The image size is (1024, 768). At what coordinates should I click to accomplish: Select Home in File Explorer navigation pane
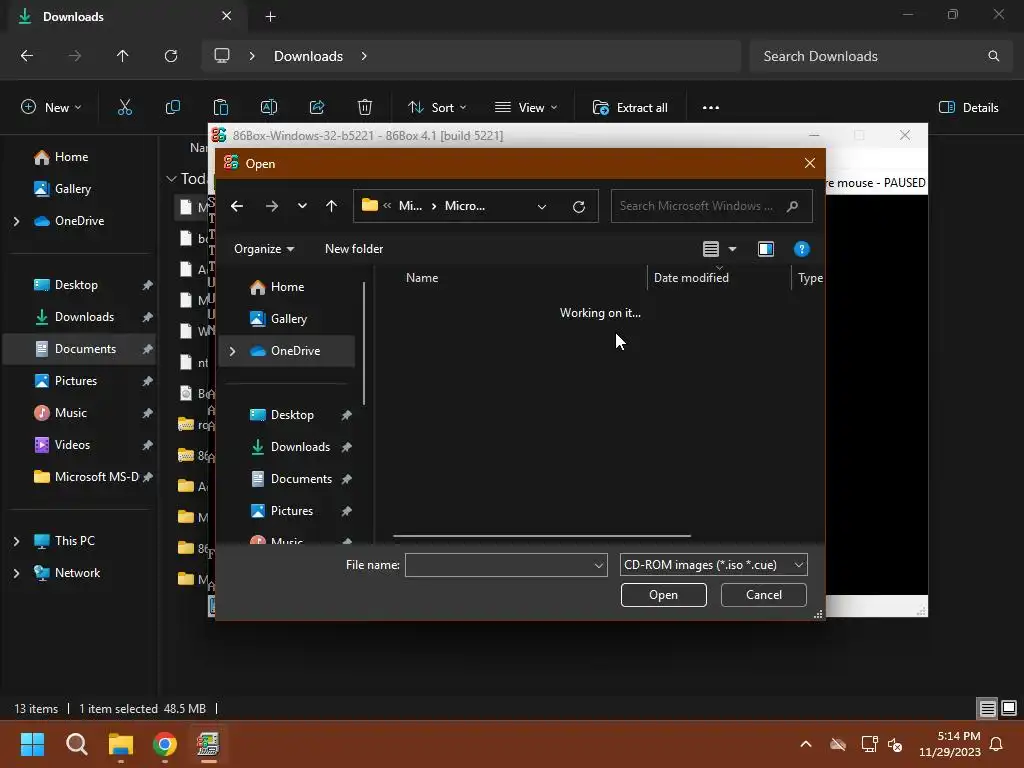(61, 157)
